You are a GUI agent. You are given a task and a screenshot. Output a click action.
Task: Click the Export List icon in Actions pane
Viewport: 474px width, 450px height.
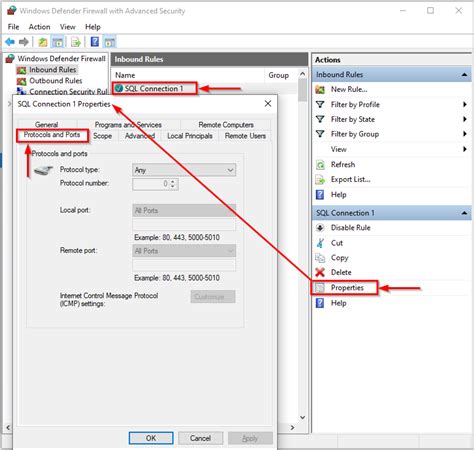320,180
